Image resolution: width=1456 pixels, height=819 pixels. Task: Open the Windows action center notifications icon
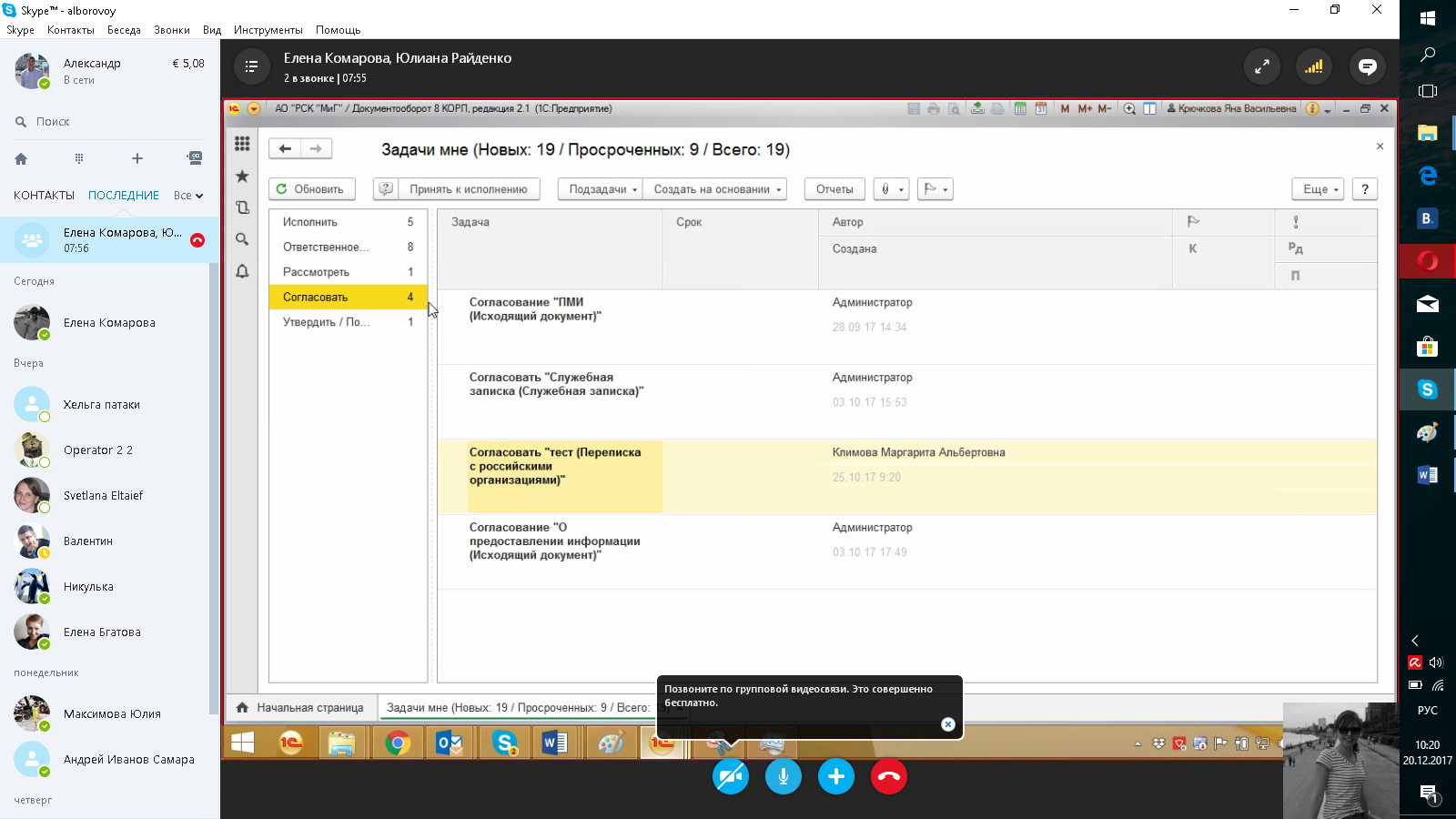pyautogui.click(x=1428, y=794)
